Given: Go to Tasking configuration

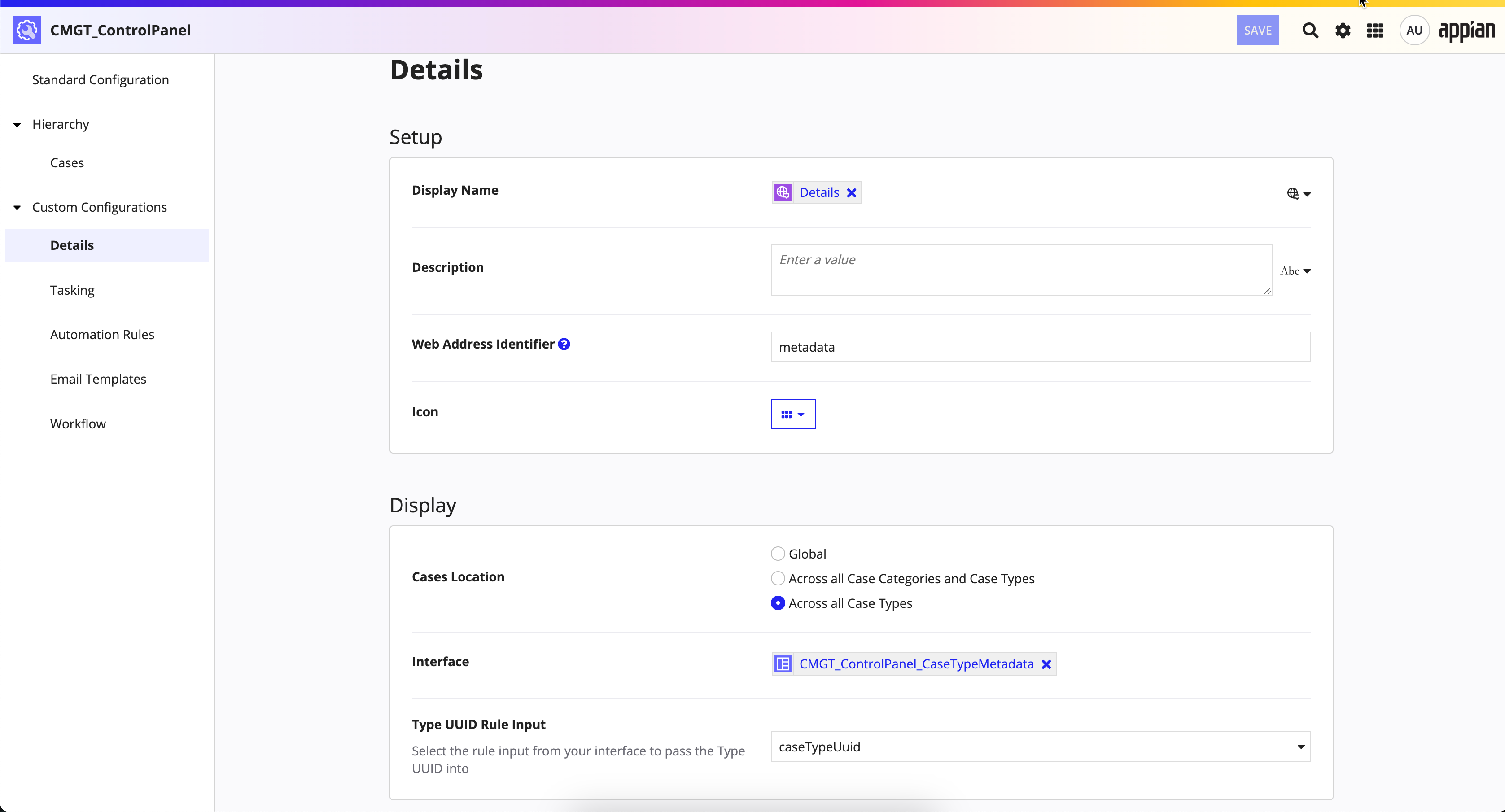Looking at the screenshot, I should 72,290.
